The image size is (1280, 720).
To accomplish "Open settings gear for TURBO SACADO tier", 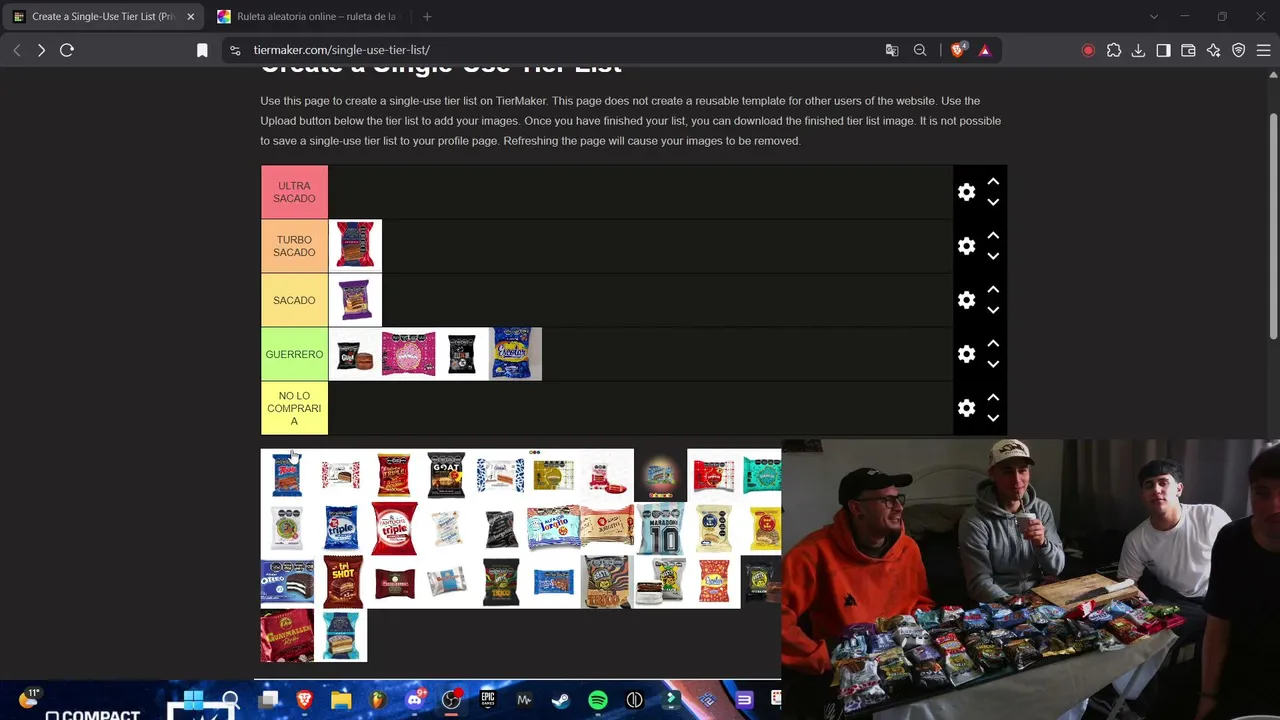I will 966,246.
